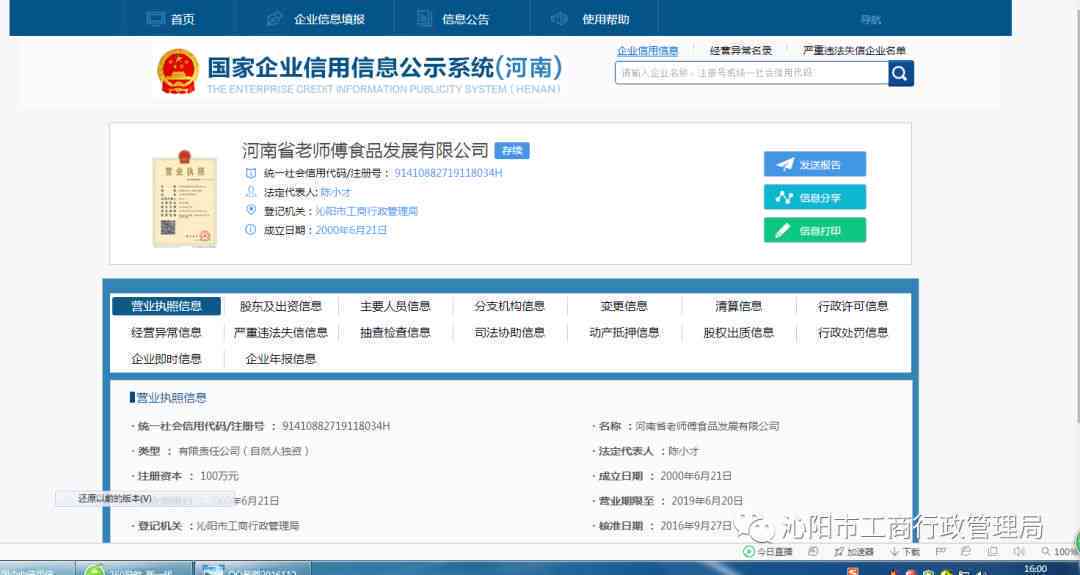Screen dimensions: 1080x575
Task: Click the shield icon beside 统一社会信用代码
Action: (251, 174)
